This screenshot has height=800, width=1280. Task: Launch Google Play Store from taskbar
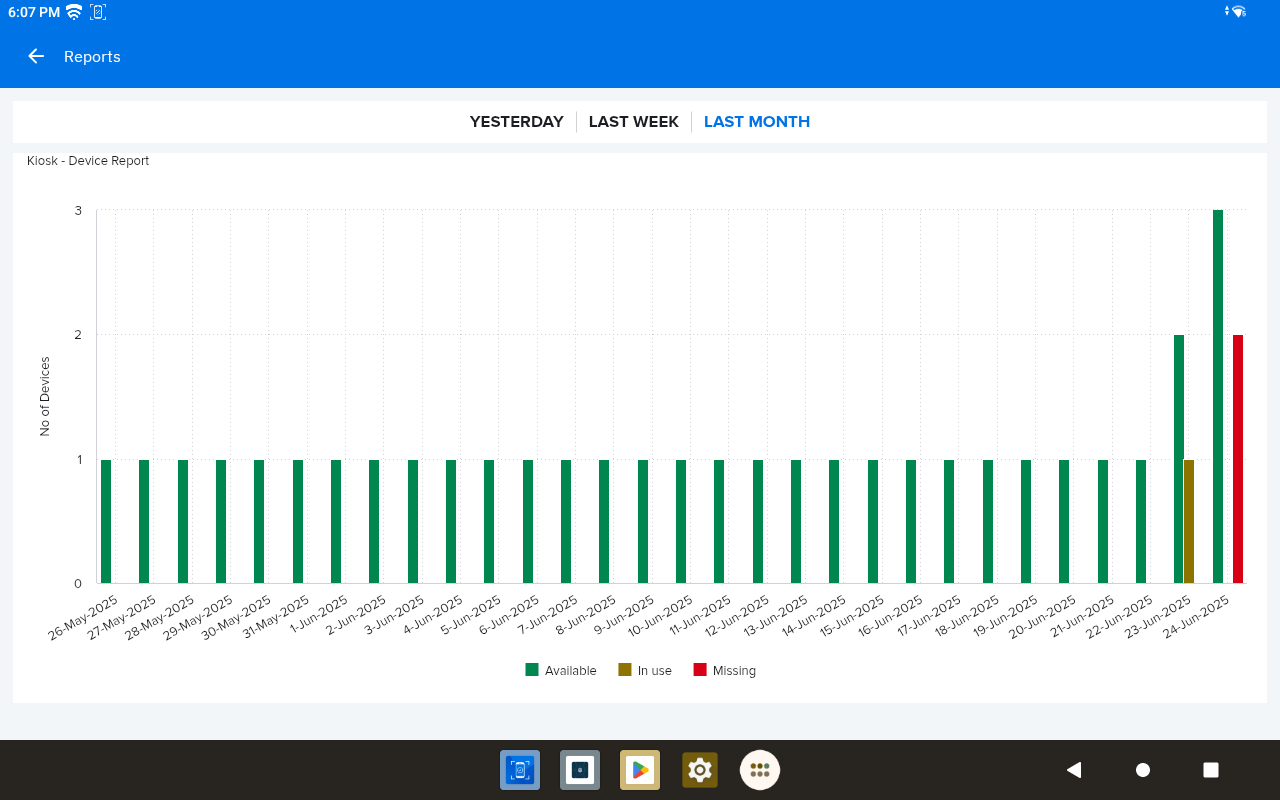640,770
